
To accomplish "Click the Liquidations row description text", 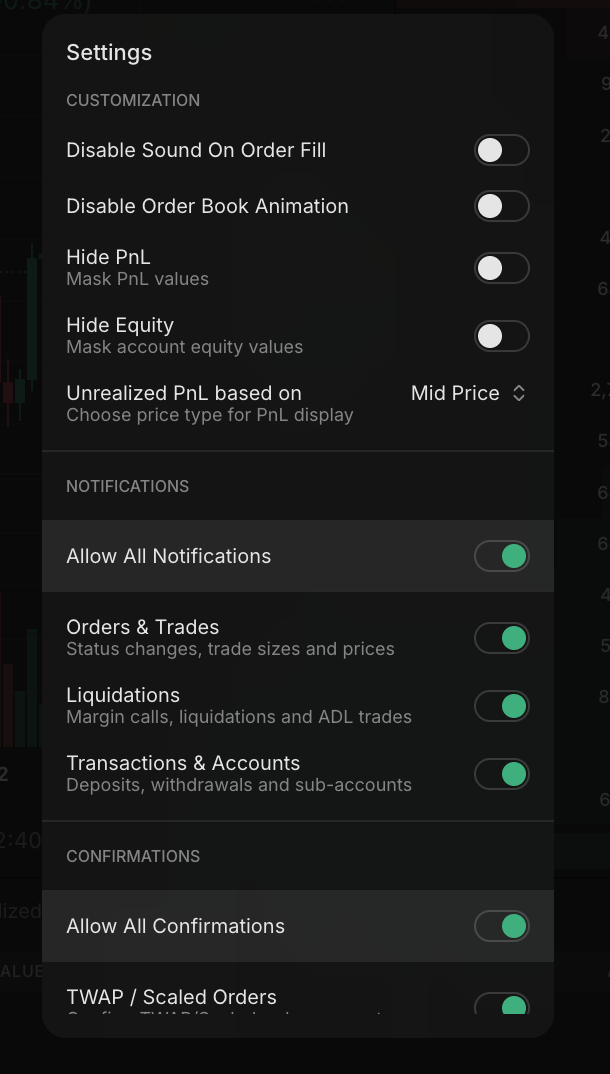I will [x=239, y=717].
